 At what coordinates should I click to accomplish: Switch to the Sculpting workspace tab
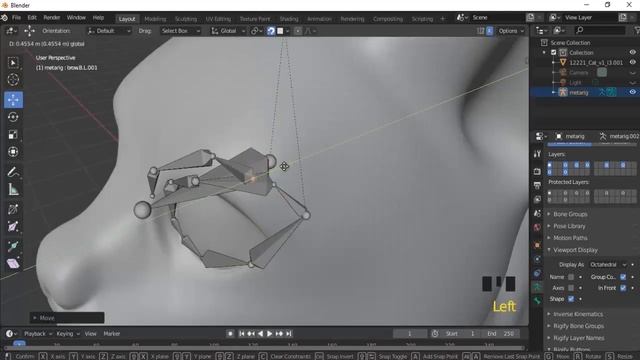[186, 19]
